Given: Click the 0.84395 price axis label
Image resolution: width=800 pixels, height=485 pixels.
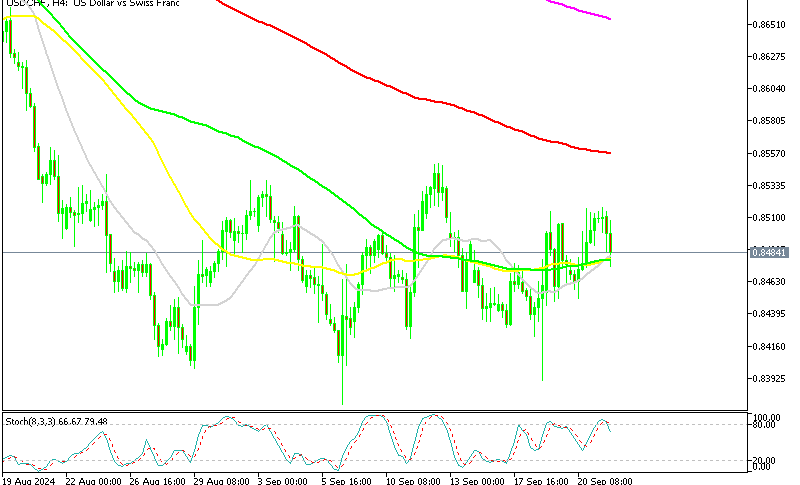Looking at the screenshot, I should [769, 314].
